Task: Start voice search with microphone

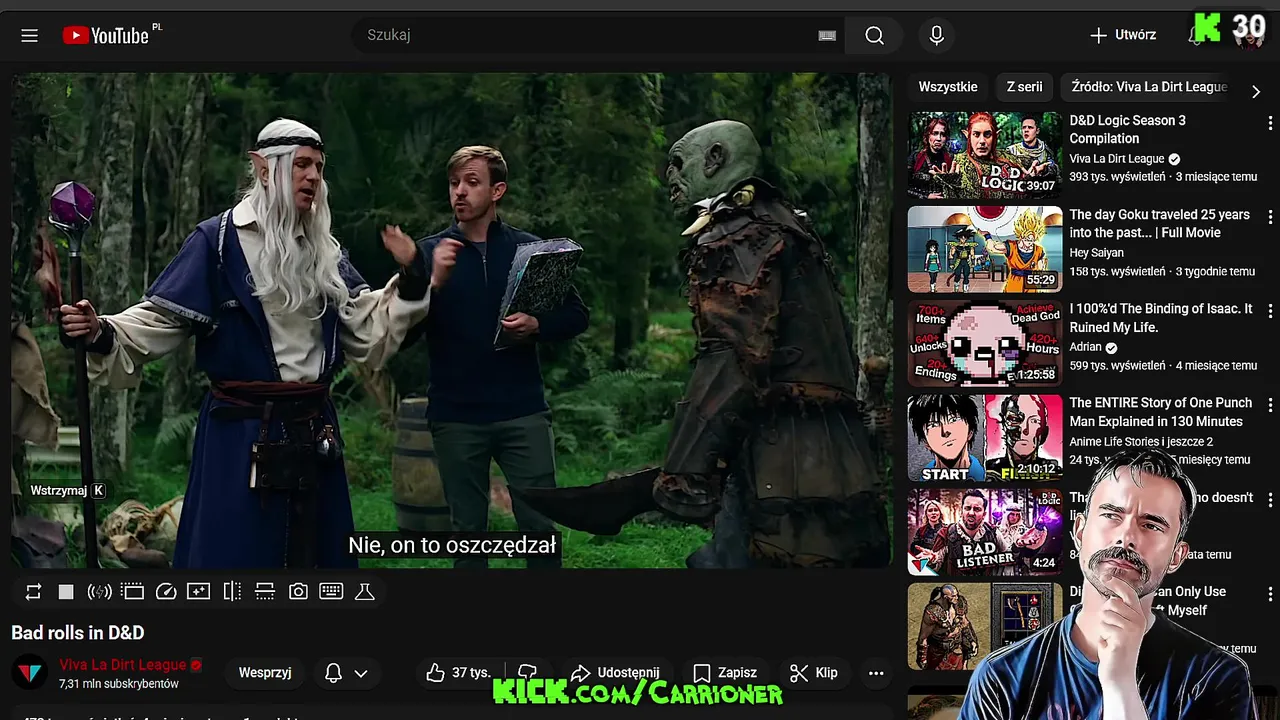Action: 936,35
